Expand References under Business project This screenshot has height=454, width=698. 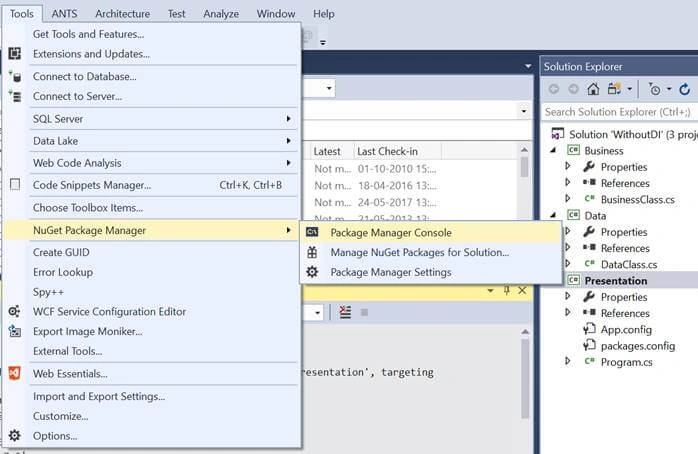568,182
